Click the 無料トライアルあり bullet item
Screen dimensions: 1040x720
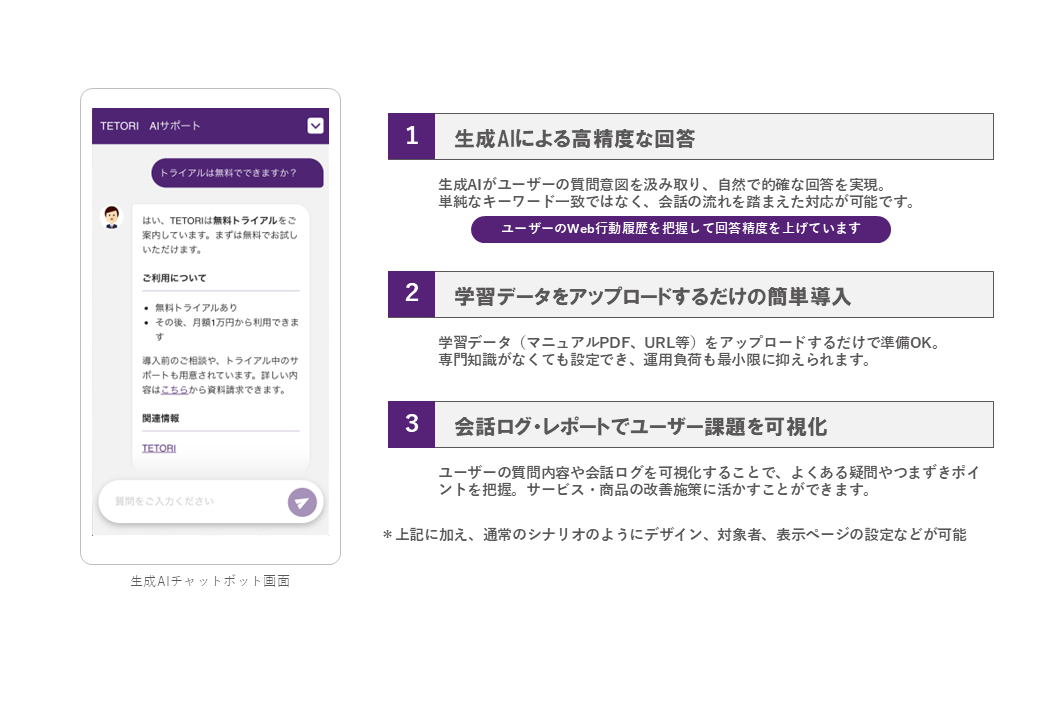[196, 308]
